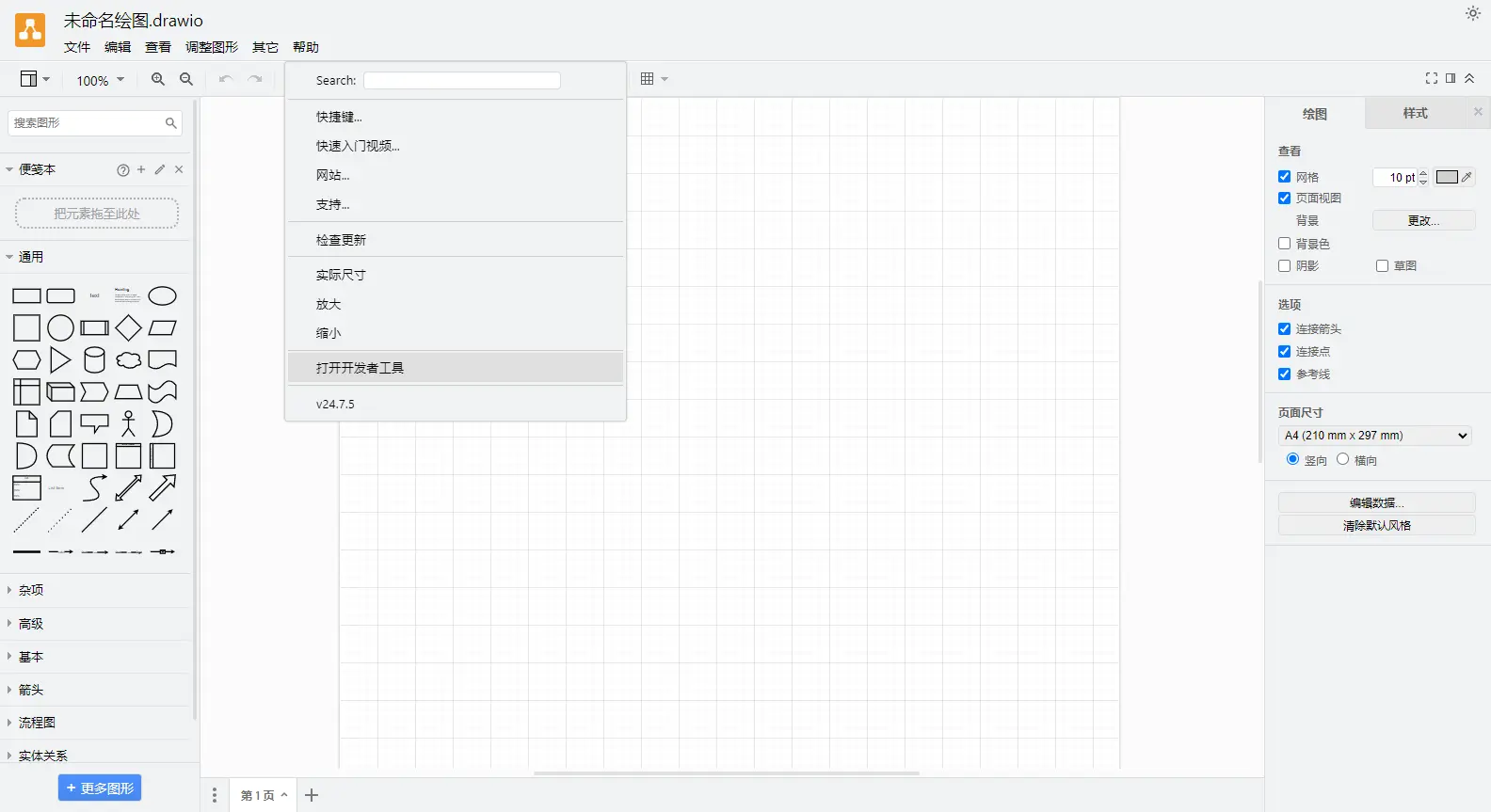
Task: Choose 打开开发者工具 from the help menu
Action: pos(360,368)
